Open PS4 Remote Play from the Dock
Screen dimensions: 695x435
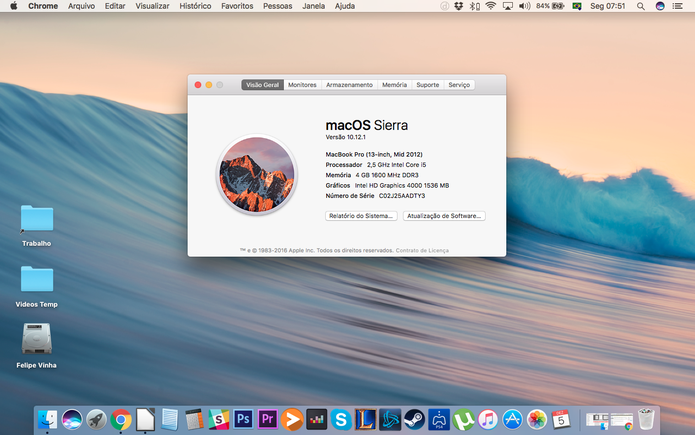point(439,419)
